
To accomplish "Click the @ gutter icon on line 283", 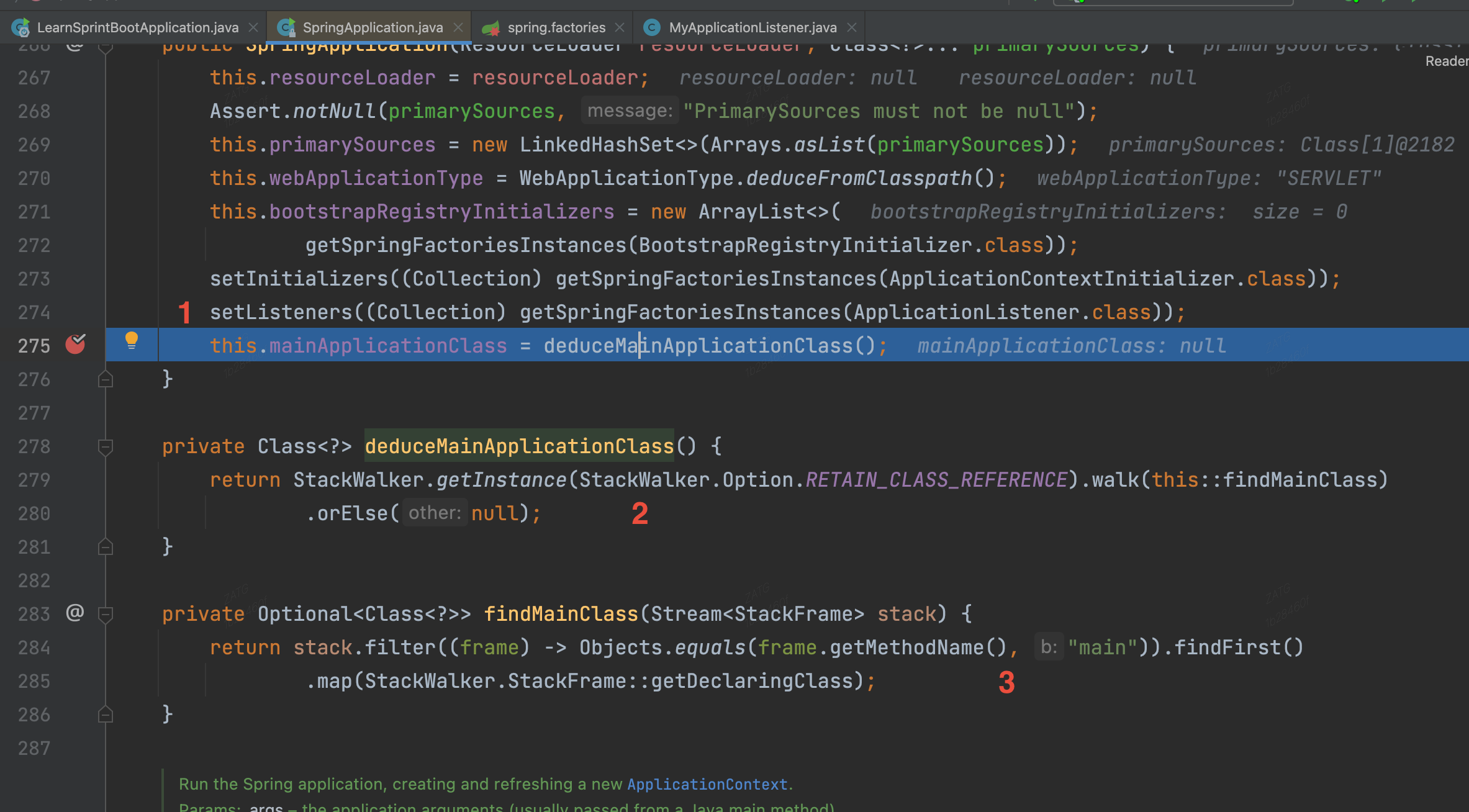I will 75,613.
